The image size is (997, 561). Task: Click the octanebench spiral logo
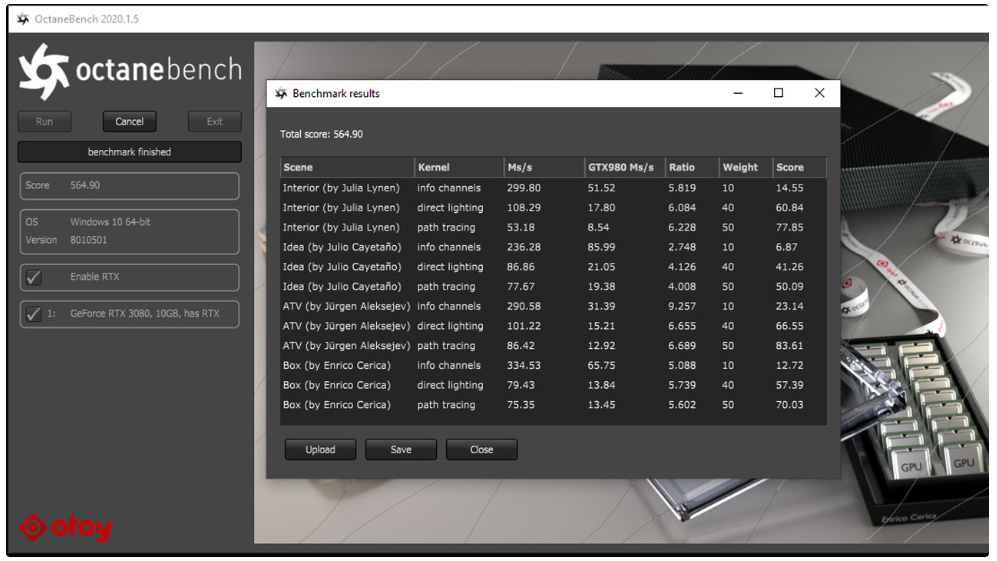[x=43, y=71]
